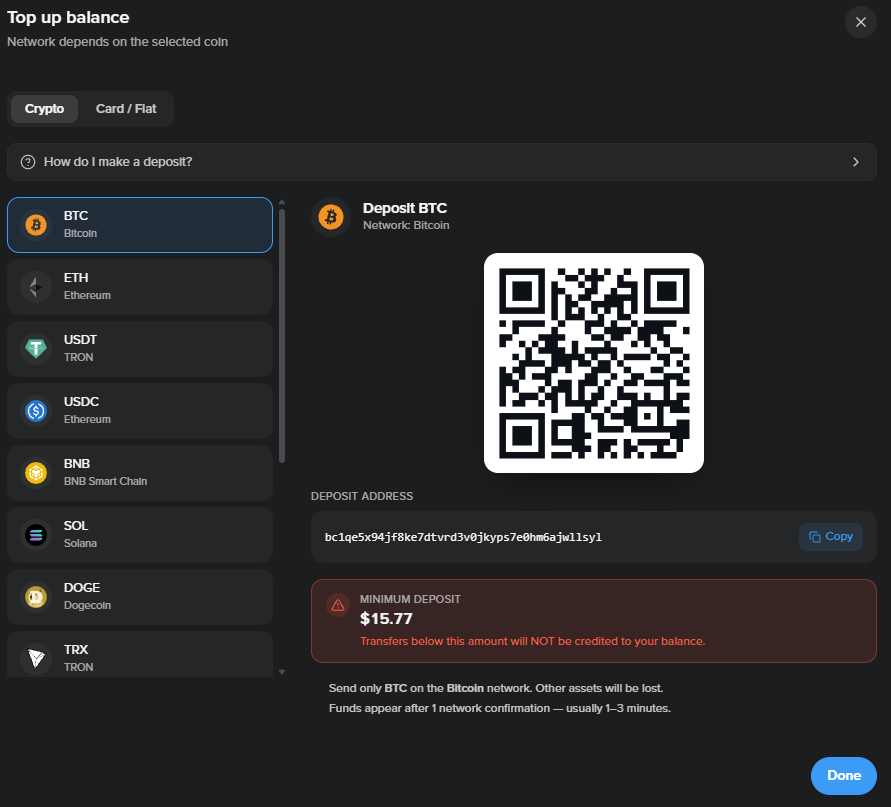This screenshot has height=807, width=891.
Task: Choose USDT on TRON
Action: coord(140,348)
